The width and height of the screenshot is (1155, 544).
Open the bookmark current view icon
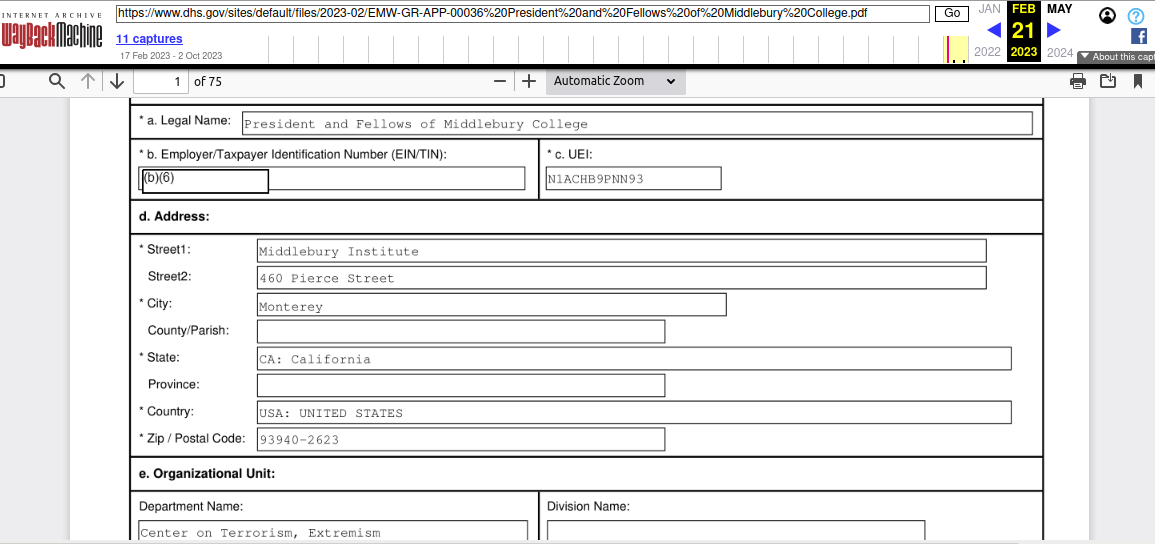[1138, 81]
